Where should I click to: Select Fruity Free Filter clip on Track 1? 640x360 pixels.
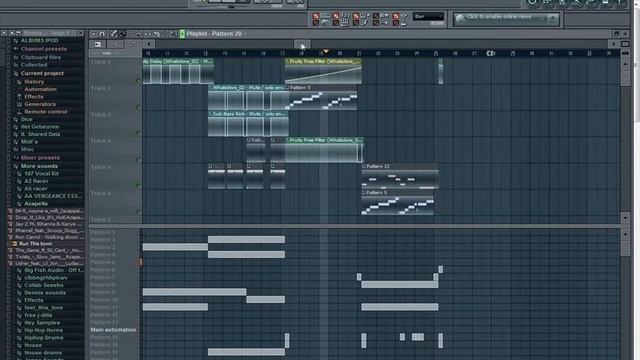323,71
